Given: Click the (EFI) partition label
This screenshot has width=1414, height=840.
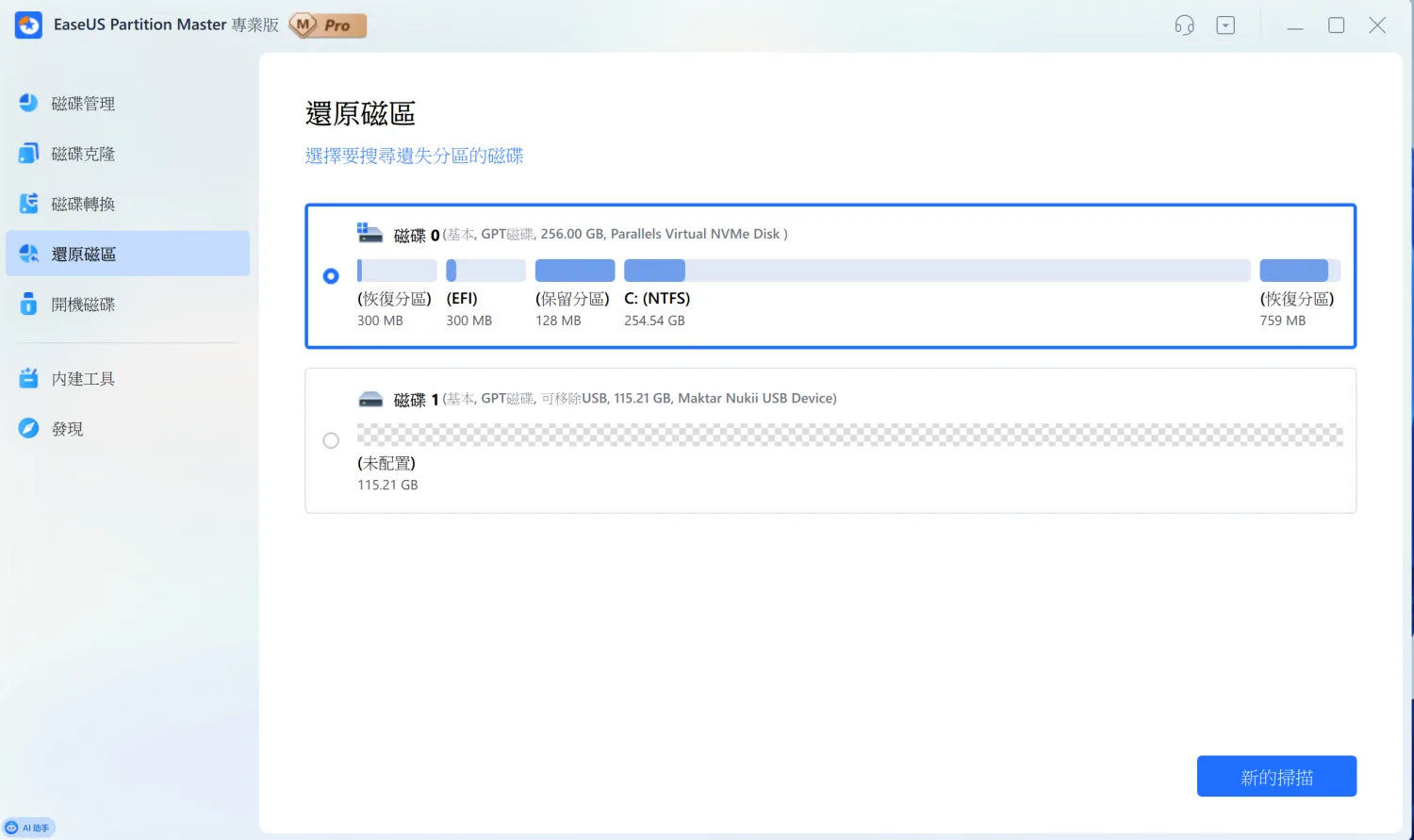Looking at the screenshot, I should point(462,299).
